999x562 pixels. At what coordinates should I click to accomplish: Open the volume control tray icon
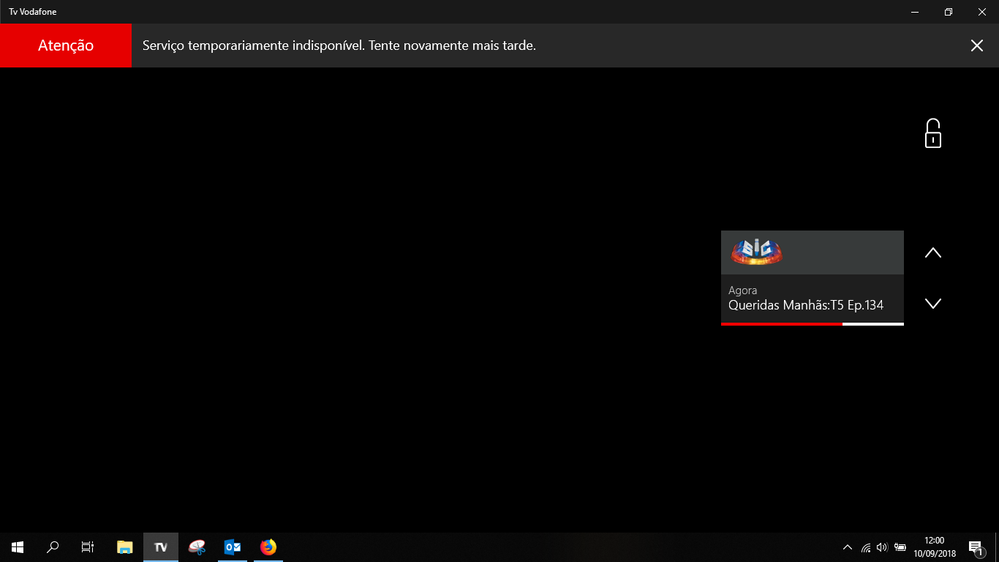coord(882,547)
